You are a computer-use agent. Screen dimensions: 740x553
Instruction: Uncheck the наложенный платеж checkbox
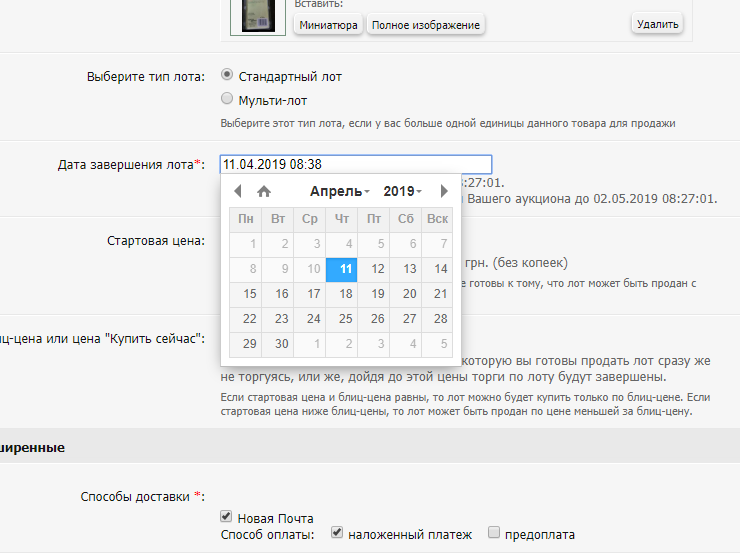(337, 534)
